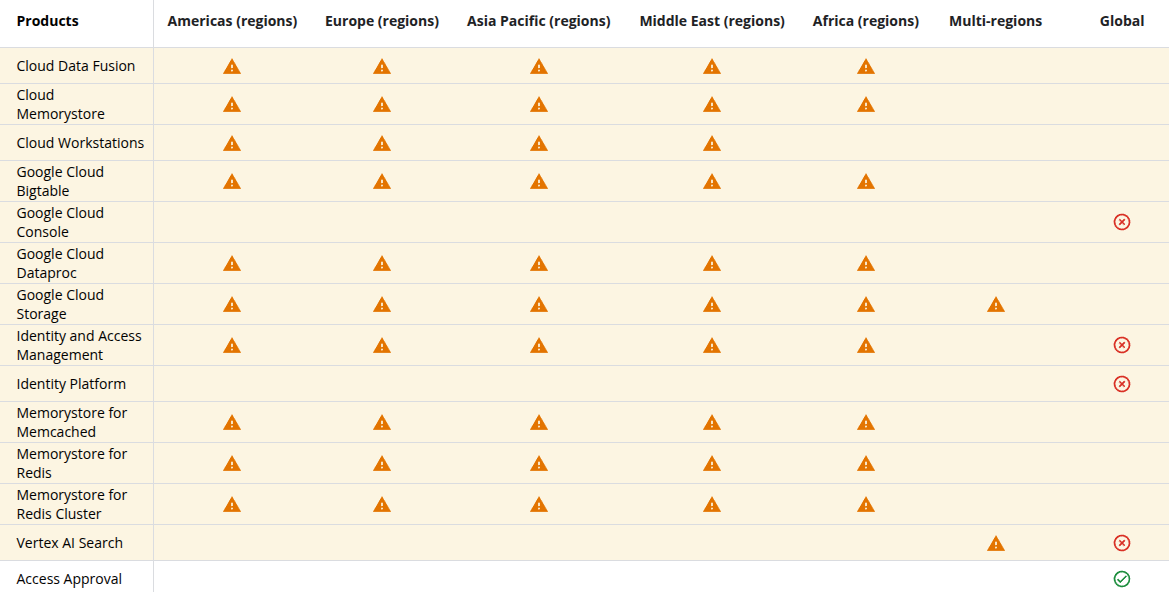The height and width of the screenshot is (595, 1169).
Task: Click the Americas (regions) column header
Action: coord(232,22)
